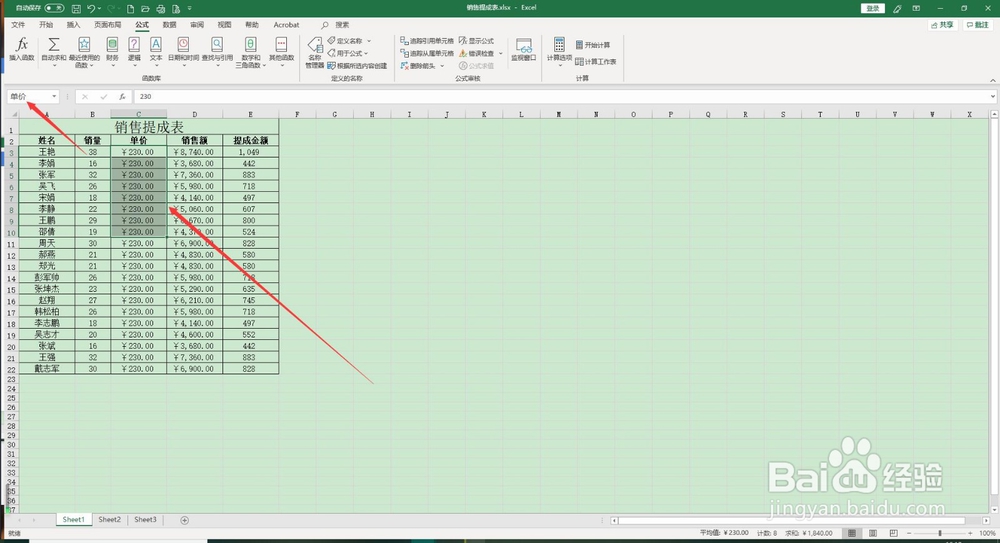
Task: Toggle Show Formulas (显示公式)
Action: pyautogui.click(x=476, y=41)
